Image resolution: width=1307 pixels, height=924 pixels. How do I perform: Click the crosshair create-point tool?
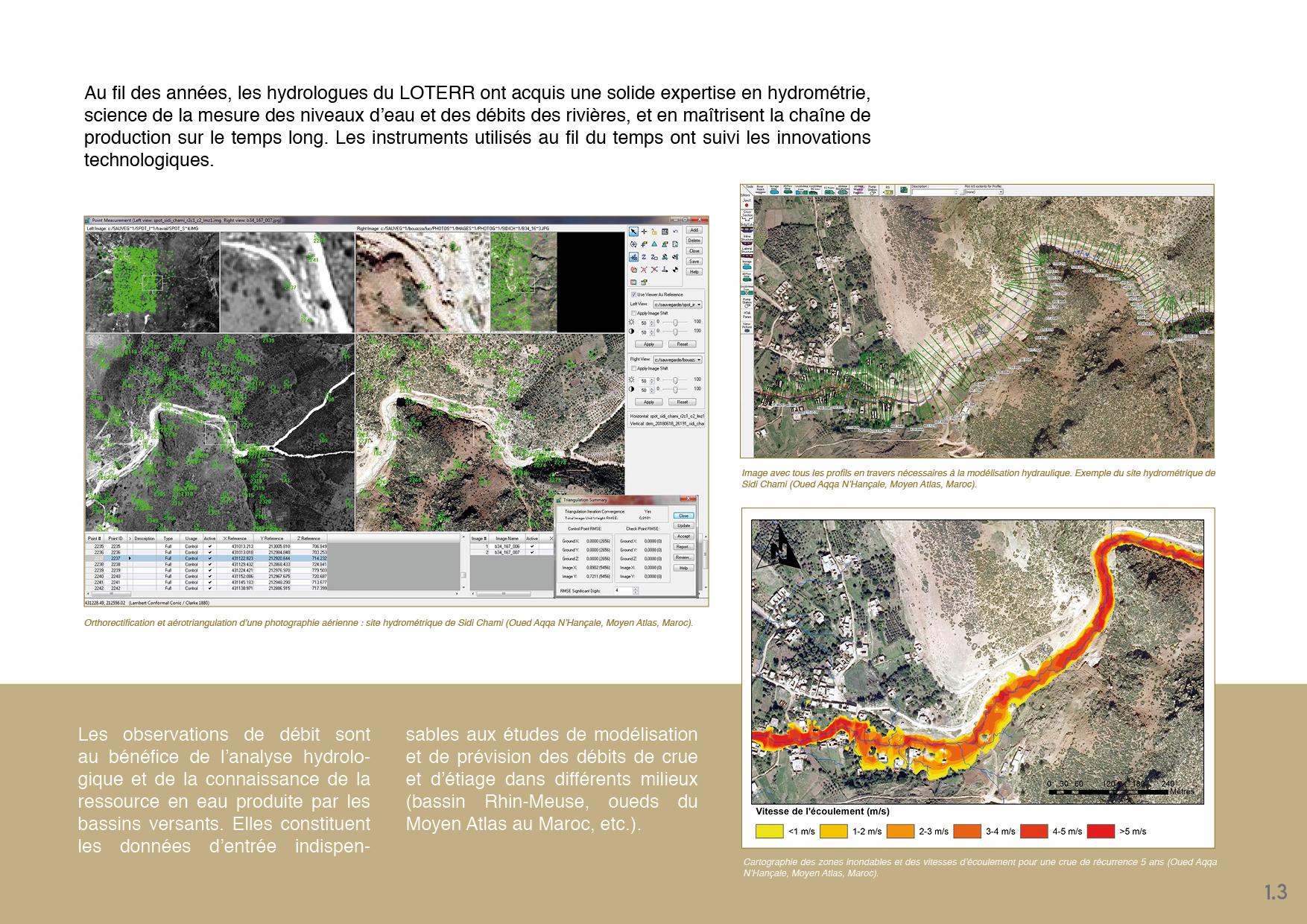[644, 232]
